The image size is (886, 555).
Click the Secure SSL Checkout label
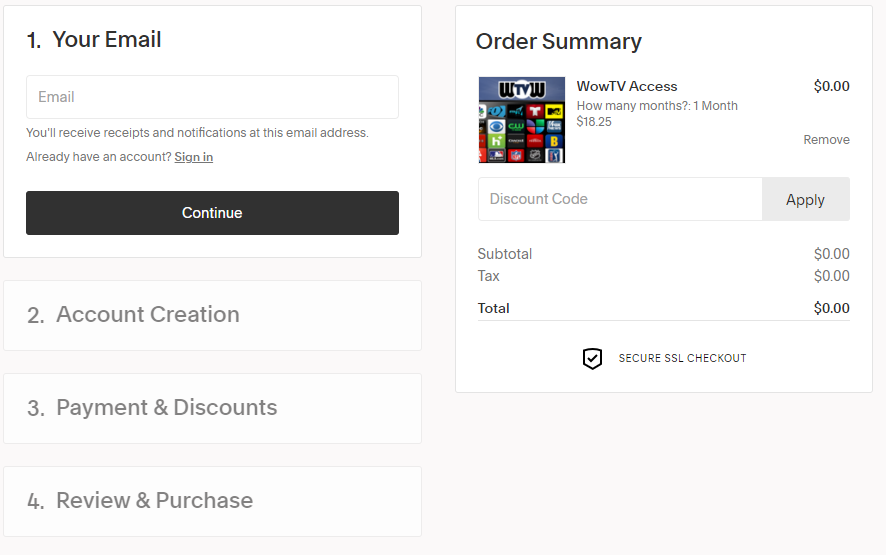click(x=682, y=358)
